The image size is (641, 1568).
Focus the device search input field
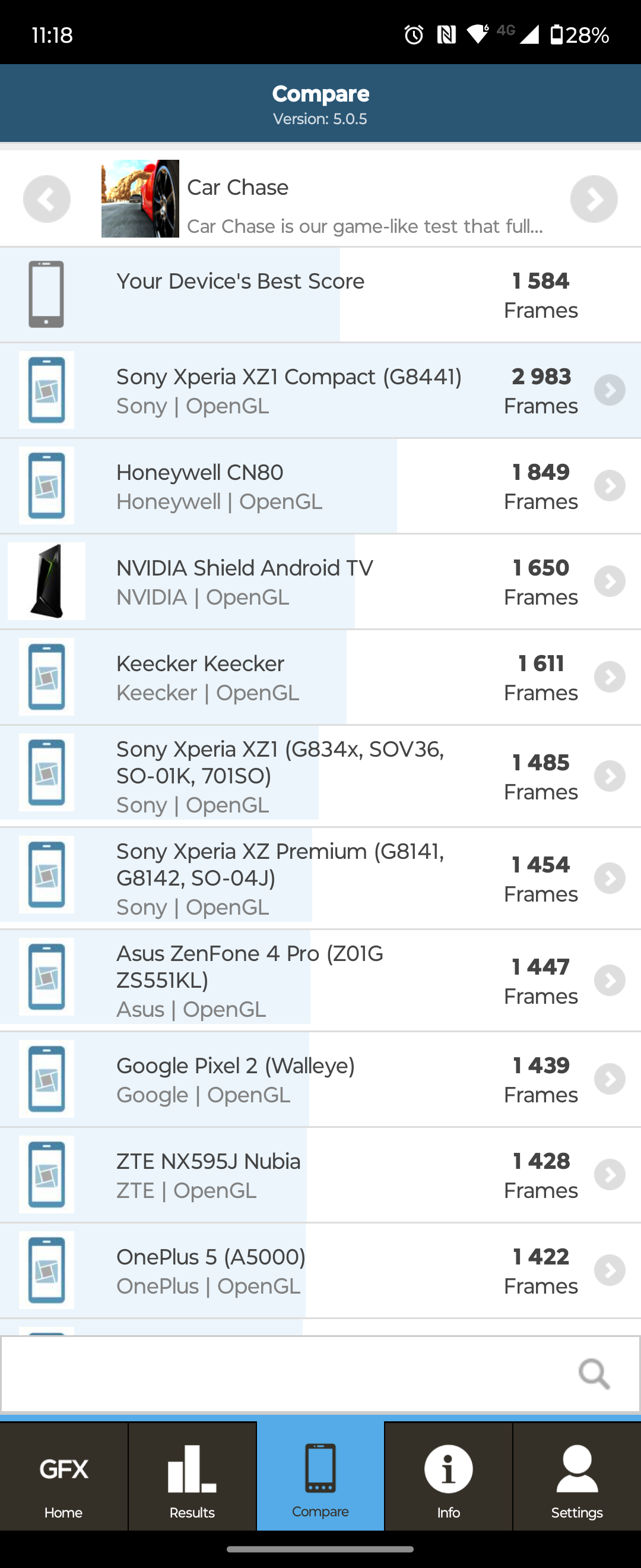(286, 1374)
